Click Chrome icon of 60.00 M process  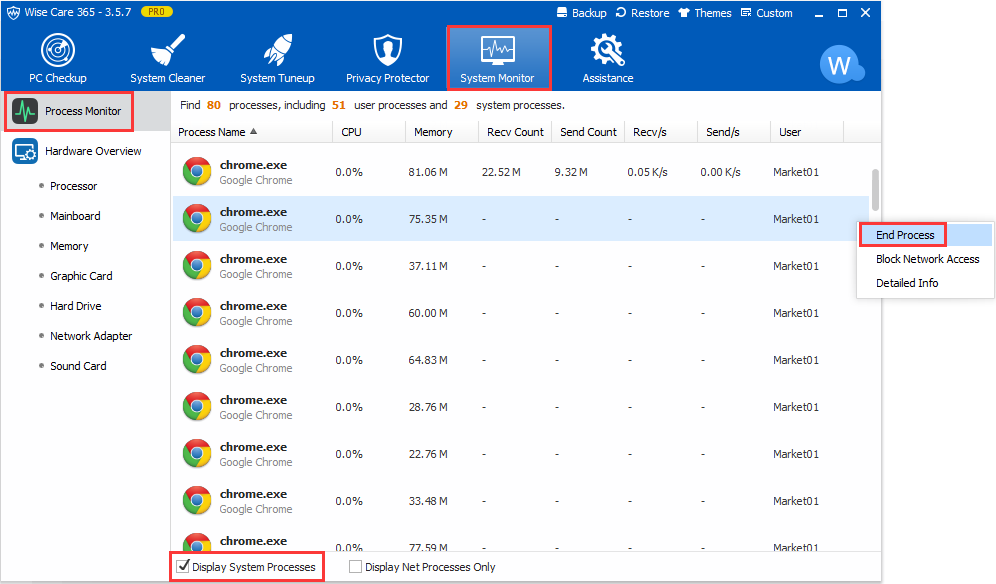point(197,313)
